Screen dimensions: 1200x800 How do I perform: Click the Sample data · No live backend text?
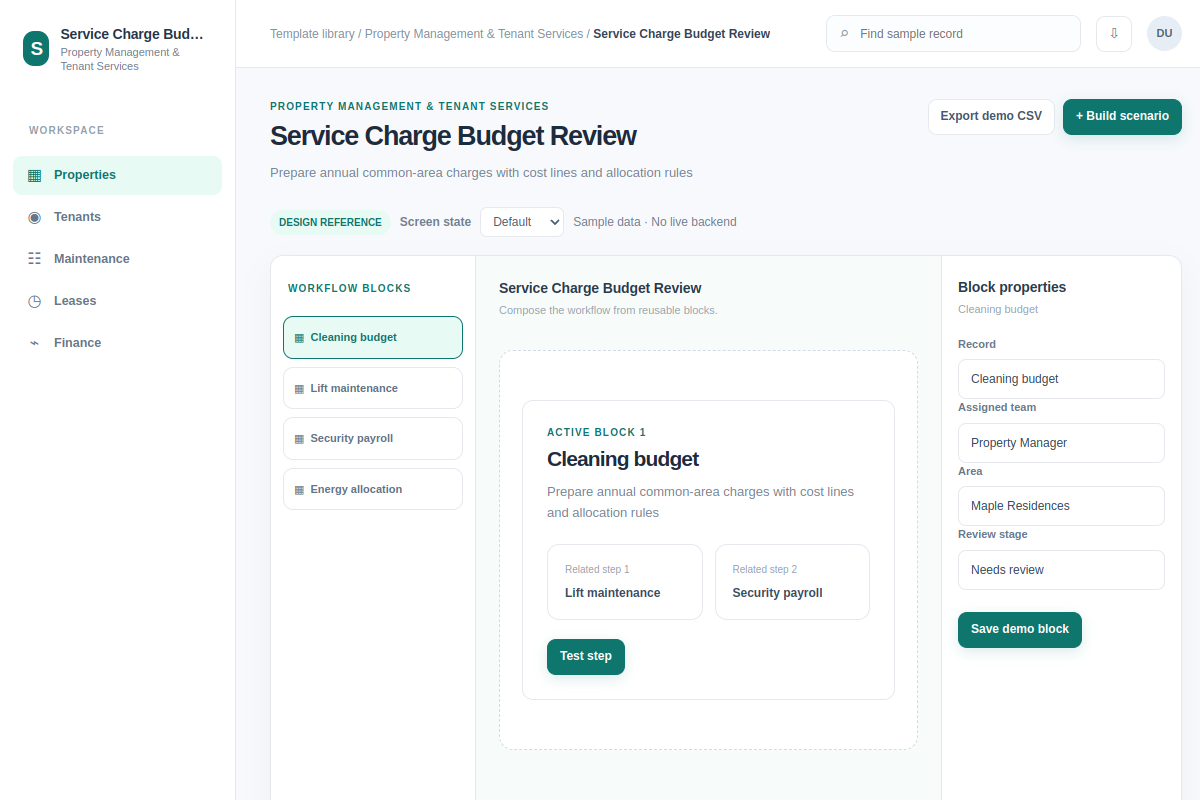[655, 222]
